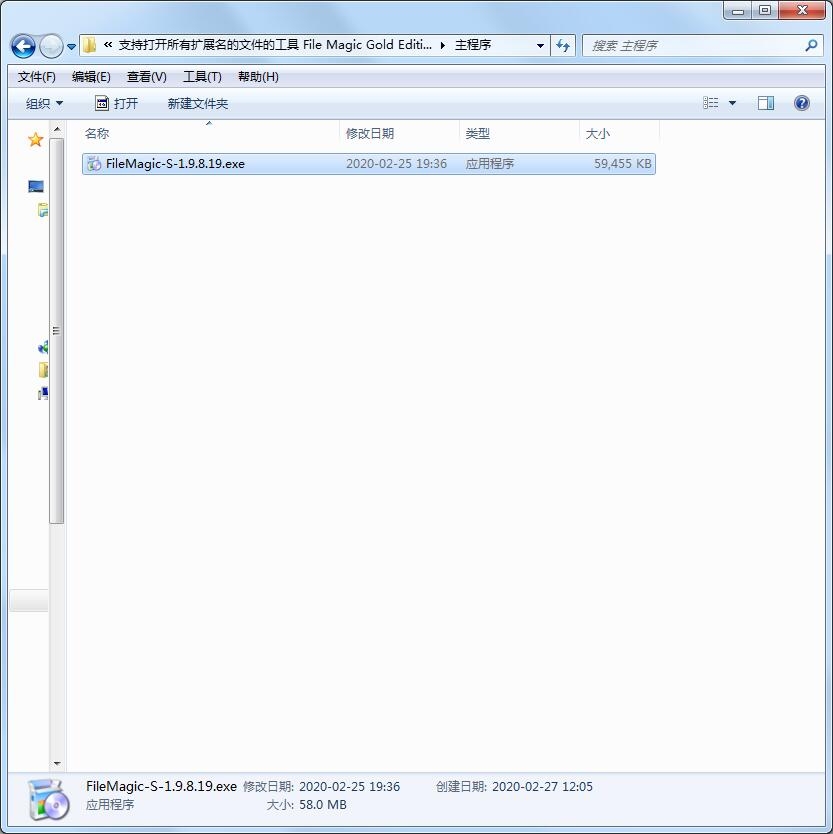Click the folder icon in the address bar
The image size is (833, 834).
click(89, 45)
